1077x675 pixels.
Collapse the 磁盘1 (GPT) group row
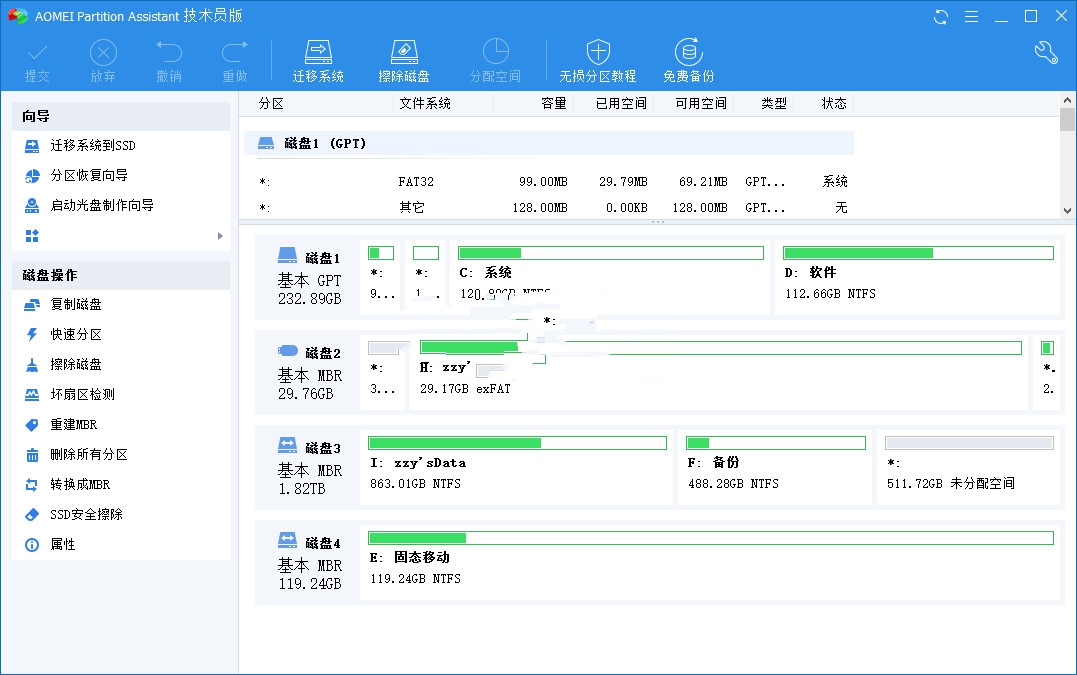point(266,143)
